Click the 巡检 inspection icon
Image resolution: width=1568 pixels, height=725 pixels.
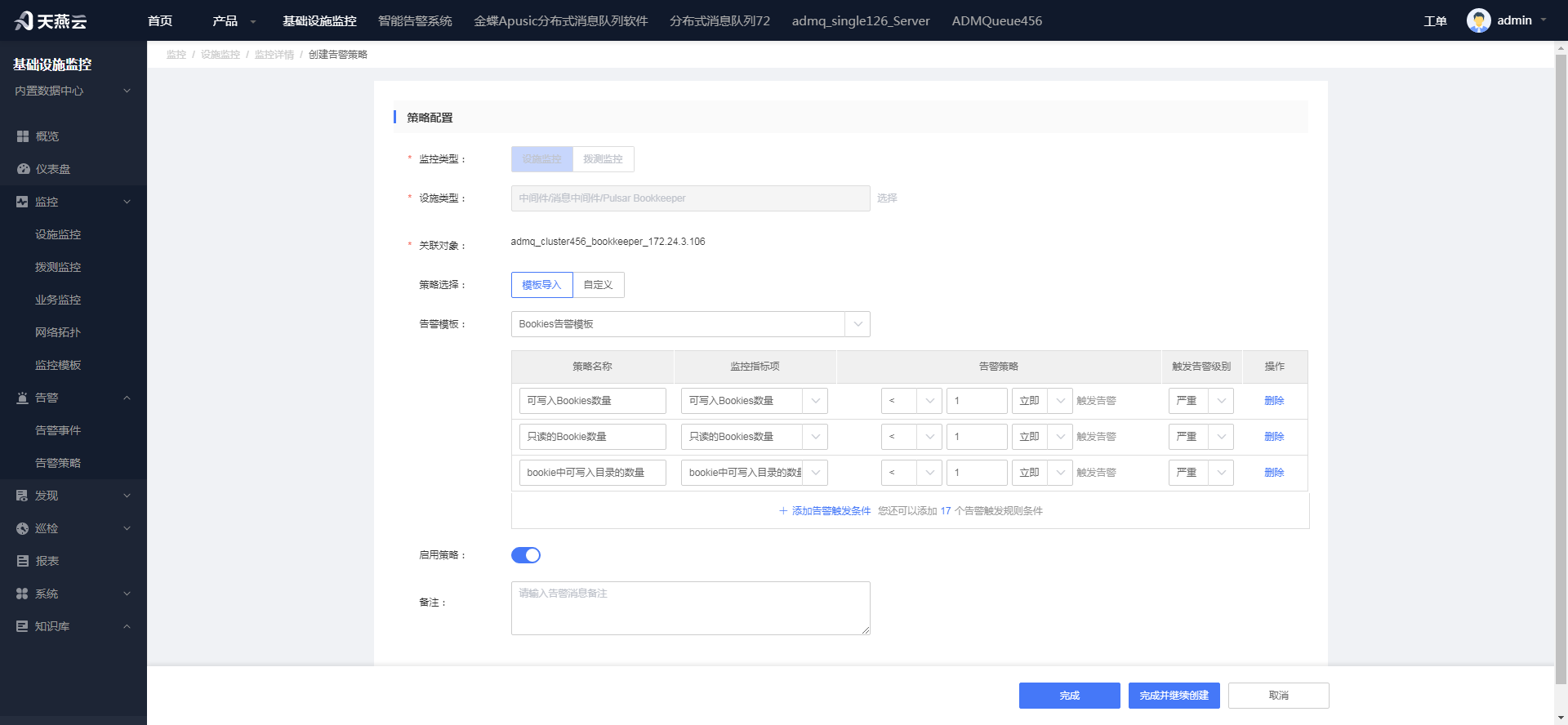coord(22,528)
